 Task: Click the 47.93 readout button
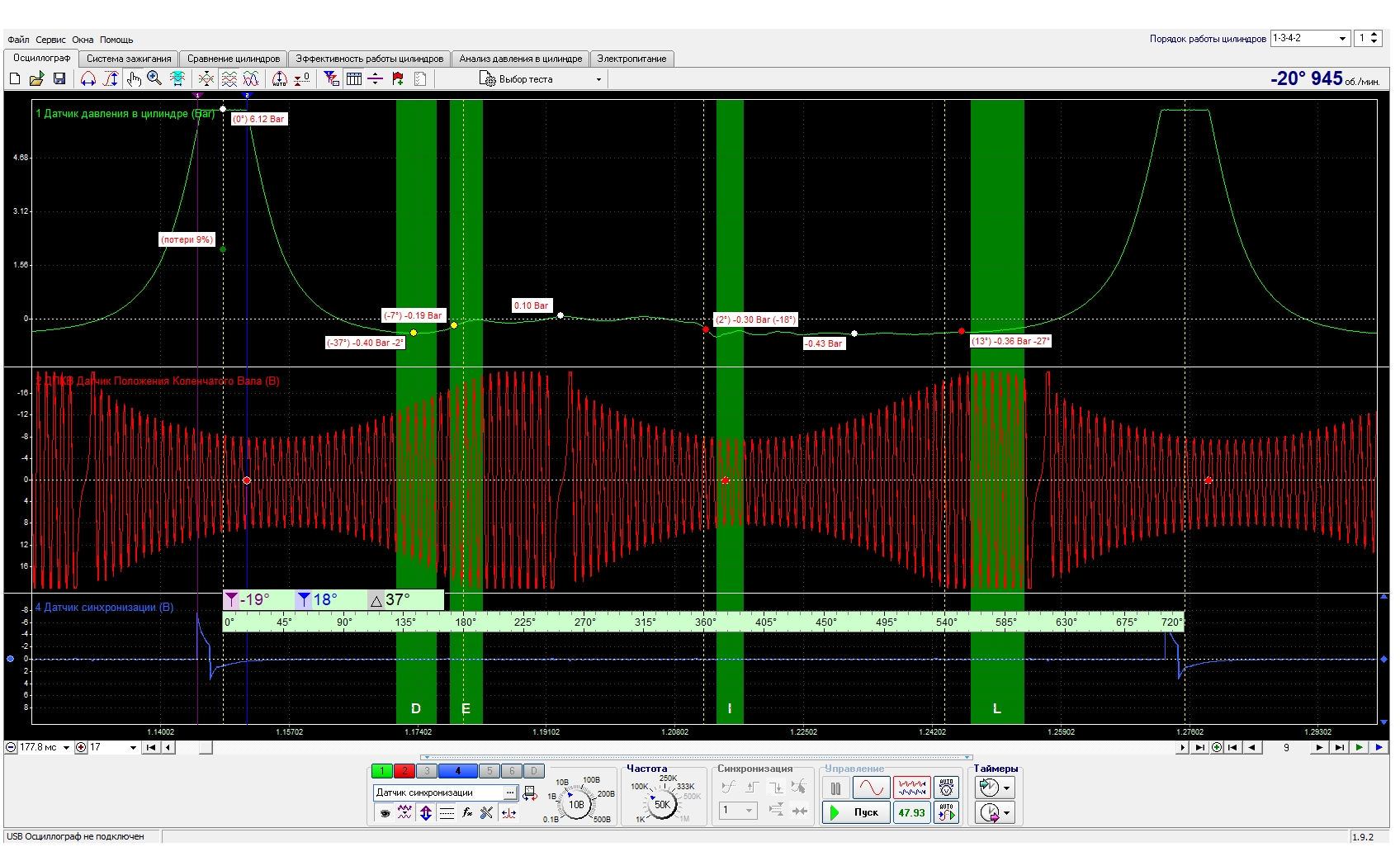coord(911,812)
